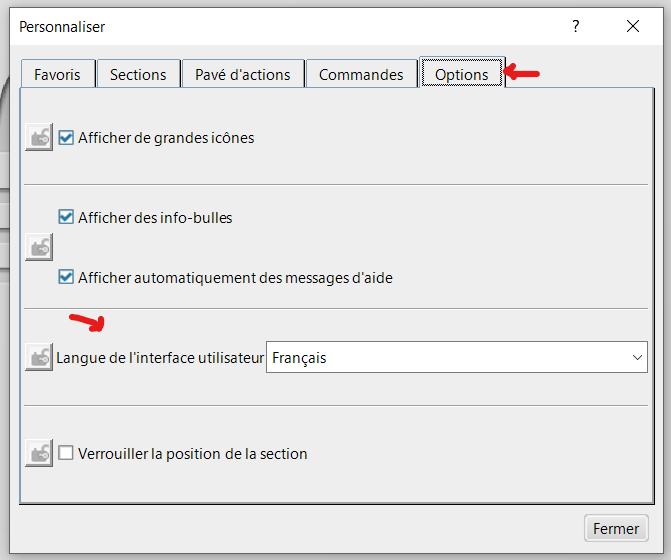Switch to the Favoris tab

point(57,74)
